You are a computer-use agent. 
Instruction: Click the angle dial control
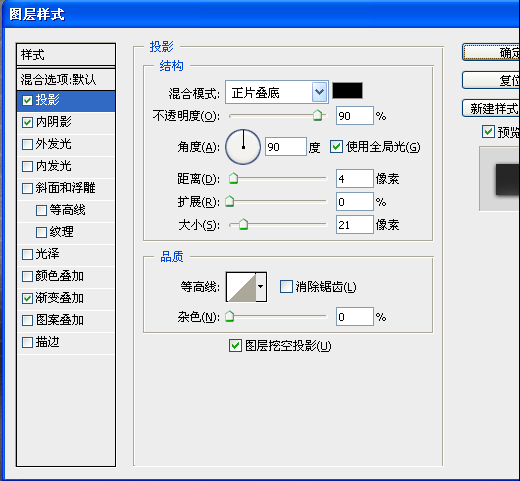tap(243, 147)
